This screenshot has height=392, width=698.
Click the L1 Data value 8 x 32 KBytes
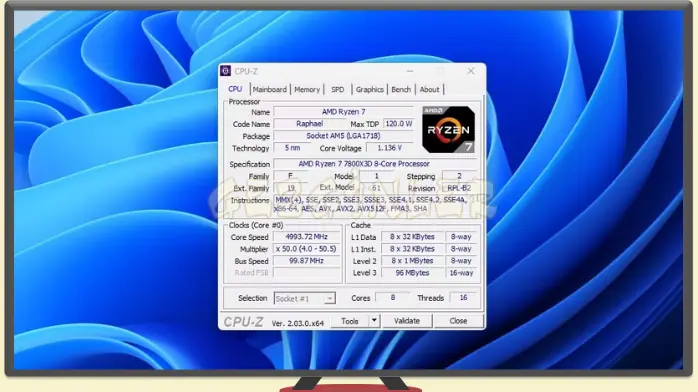pyautogui.click(x=412, y=237)
